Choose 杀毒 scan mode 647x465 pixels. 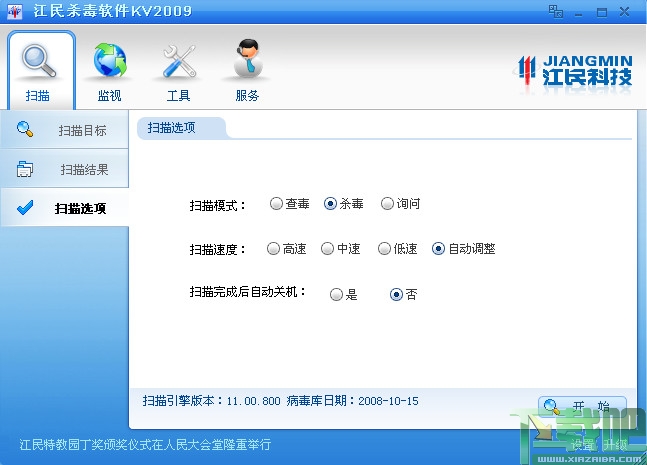tap(343, 203)
